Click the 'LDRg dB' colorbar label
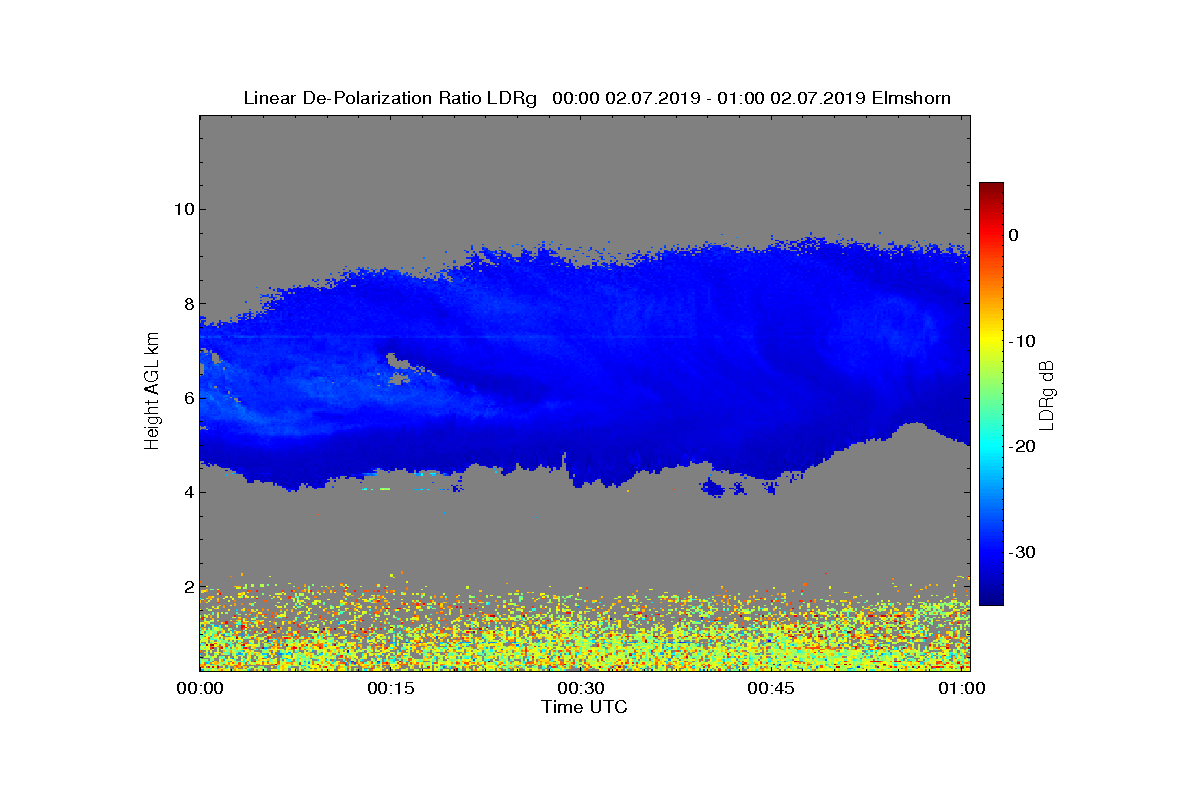Viewport: 1200px width, 800px height. pos(1047,394)
